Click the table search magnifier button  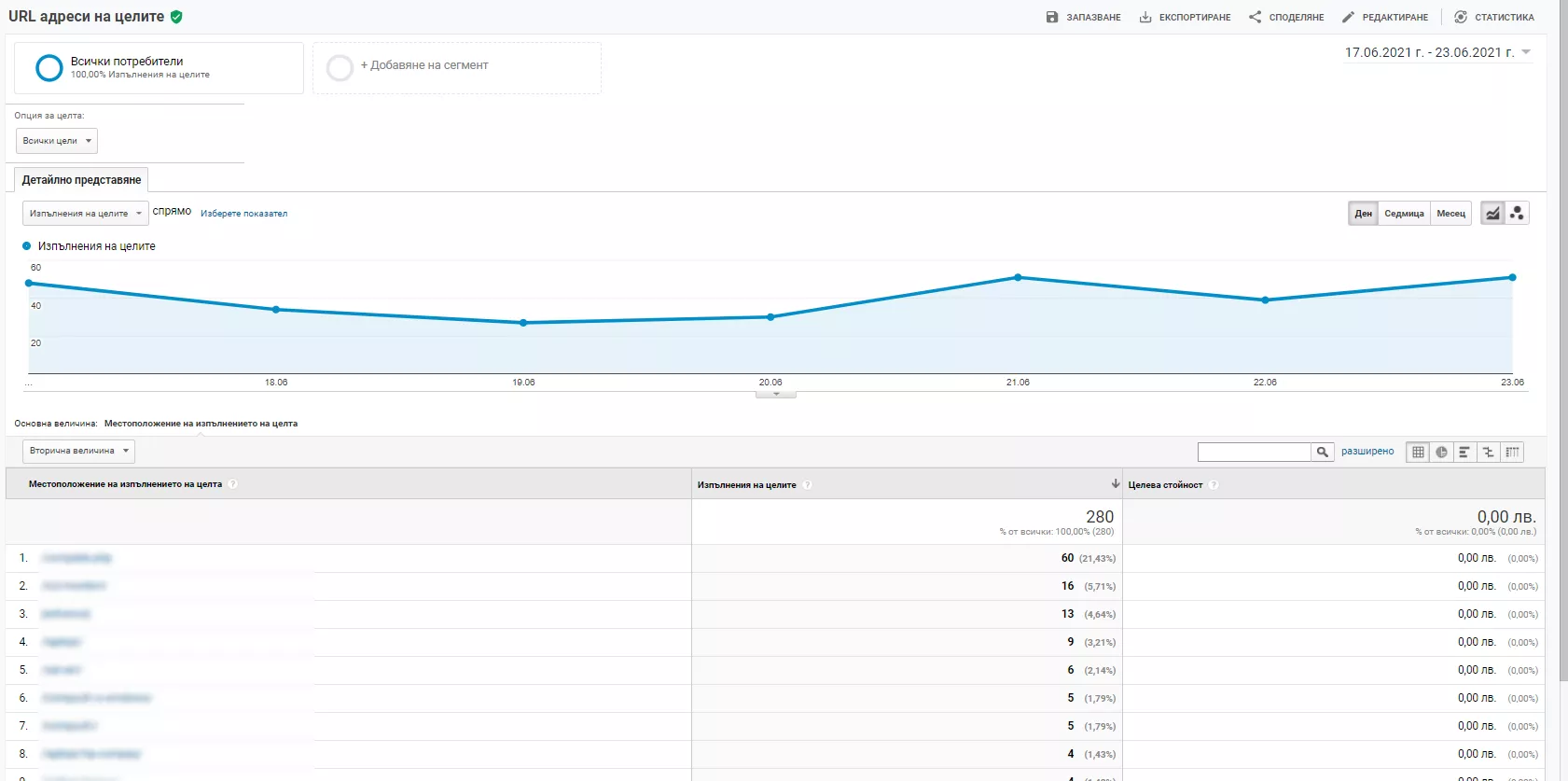click(1323, 453)
